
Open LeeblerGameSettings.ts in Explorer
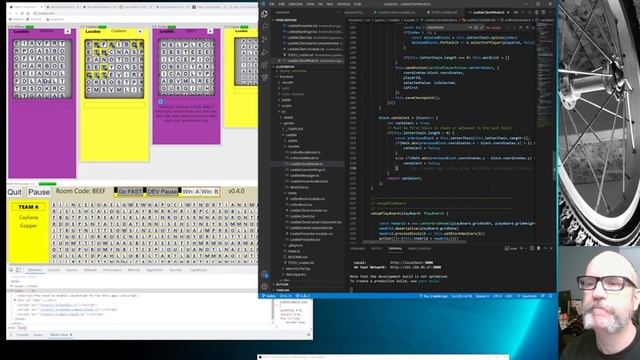pos(308,169)
